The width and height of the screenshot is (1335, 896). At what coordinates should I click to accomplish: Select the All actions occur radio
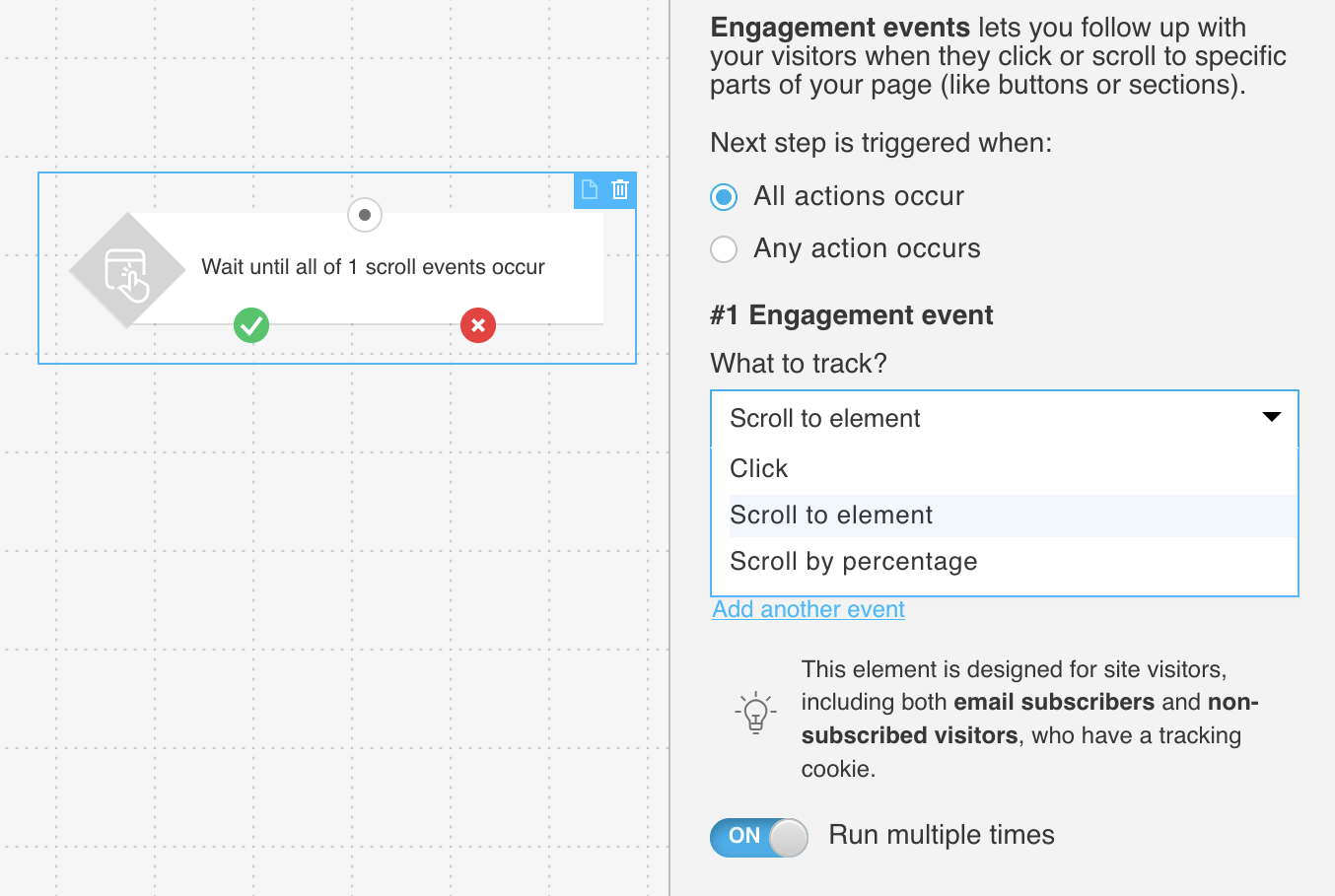(x=724, y=197)
